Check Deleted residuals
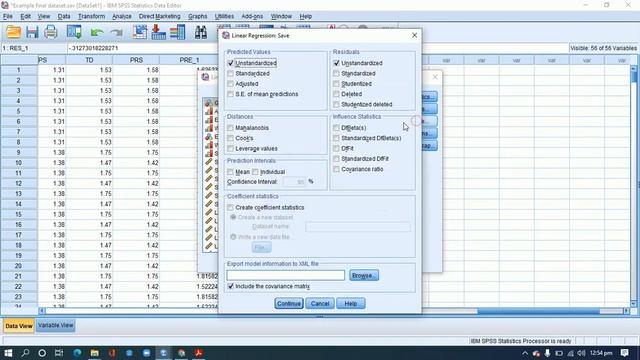 point(336,94)
